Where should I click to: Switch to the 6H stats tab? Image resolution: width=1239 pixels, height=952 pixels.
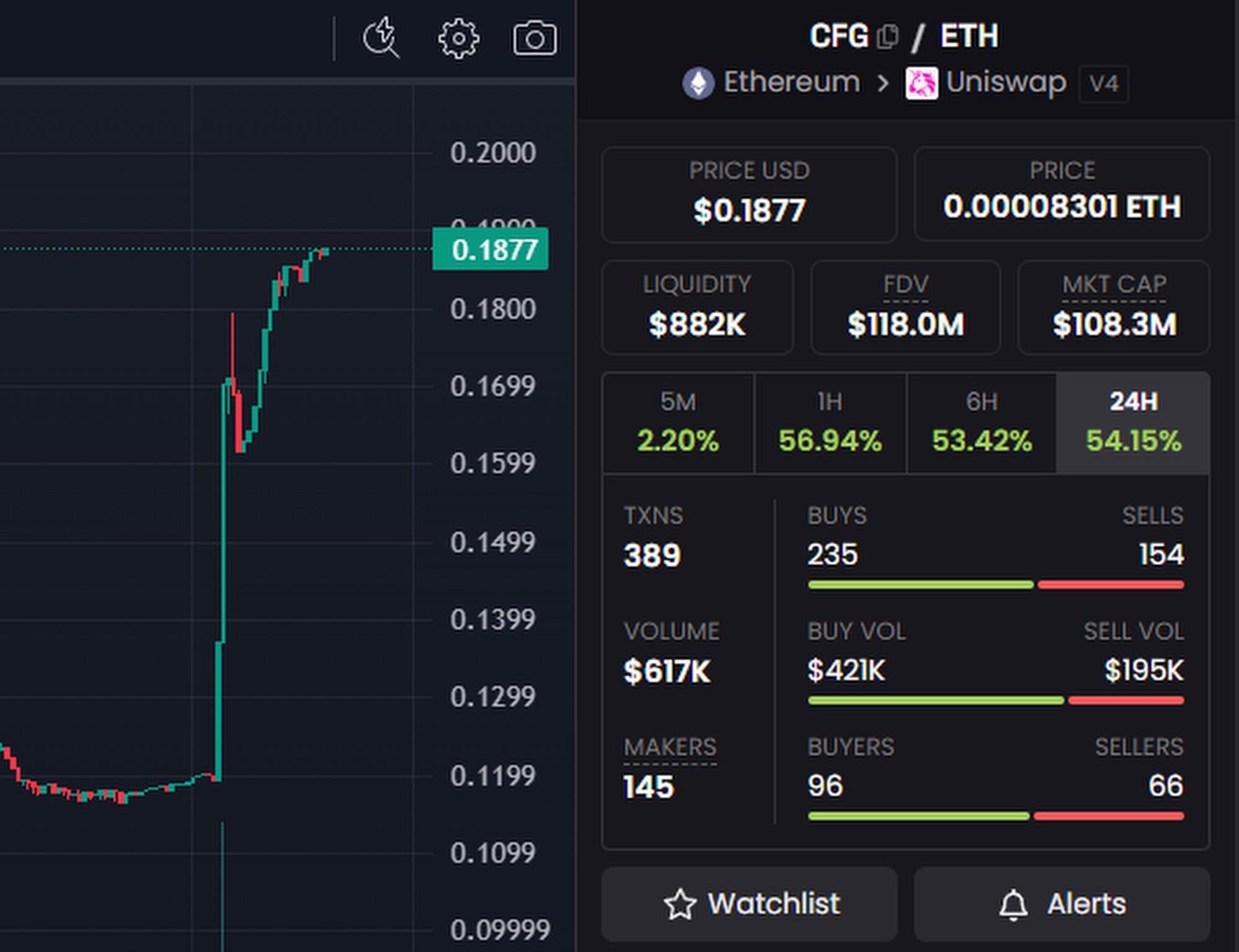point(981,423)
